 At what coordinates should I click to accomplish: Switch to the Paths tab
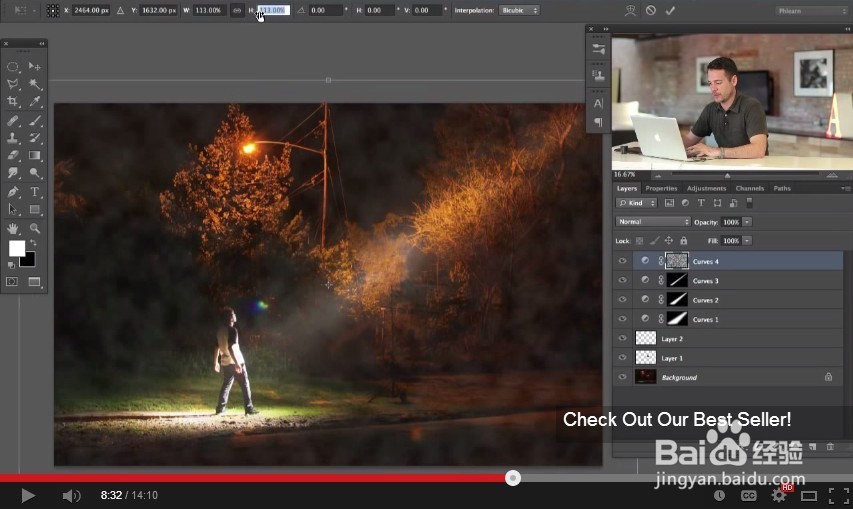[x=782, y=188]
